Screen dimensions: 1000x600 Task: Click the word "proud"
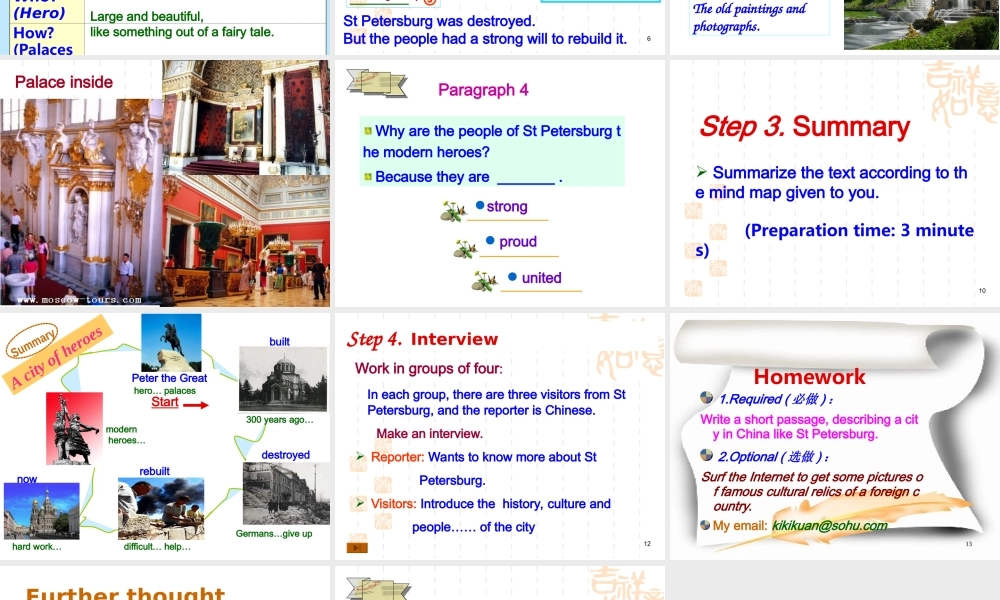coord(518,242)
